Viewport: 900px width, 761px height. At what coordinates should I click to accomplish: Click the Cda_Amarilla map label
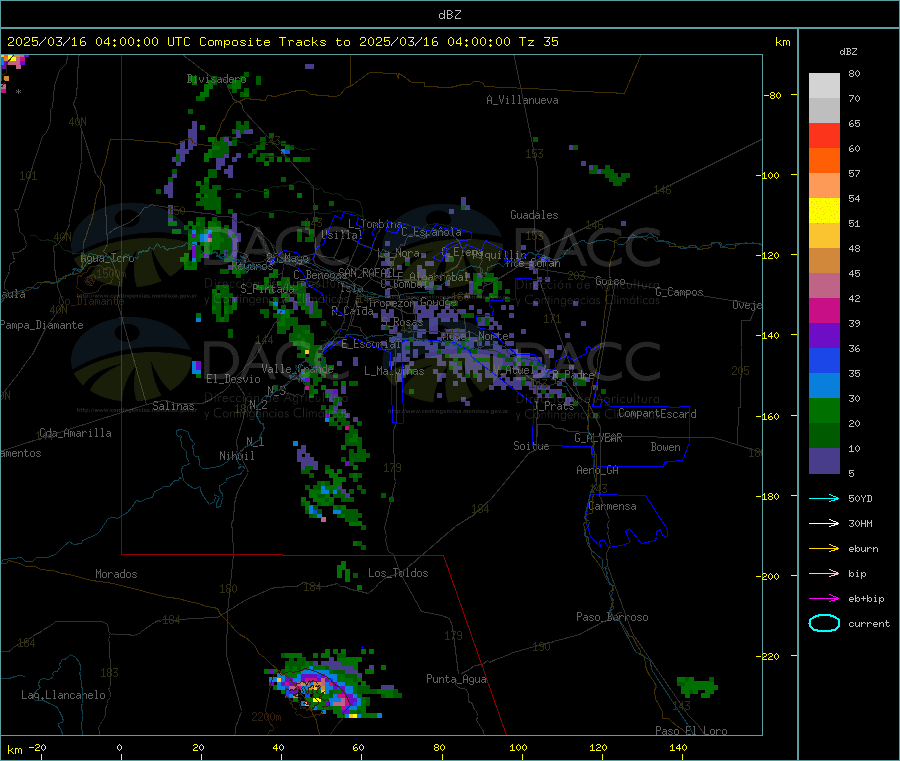[x=75, y=433]
